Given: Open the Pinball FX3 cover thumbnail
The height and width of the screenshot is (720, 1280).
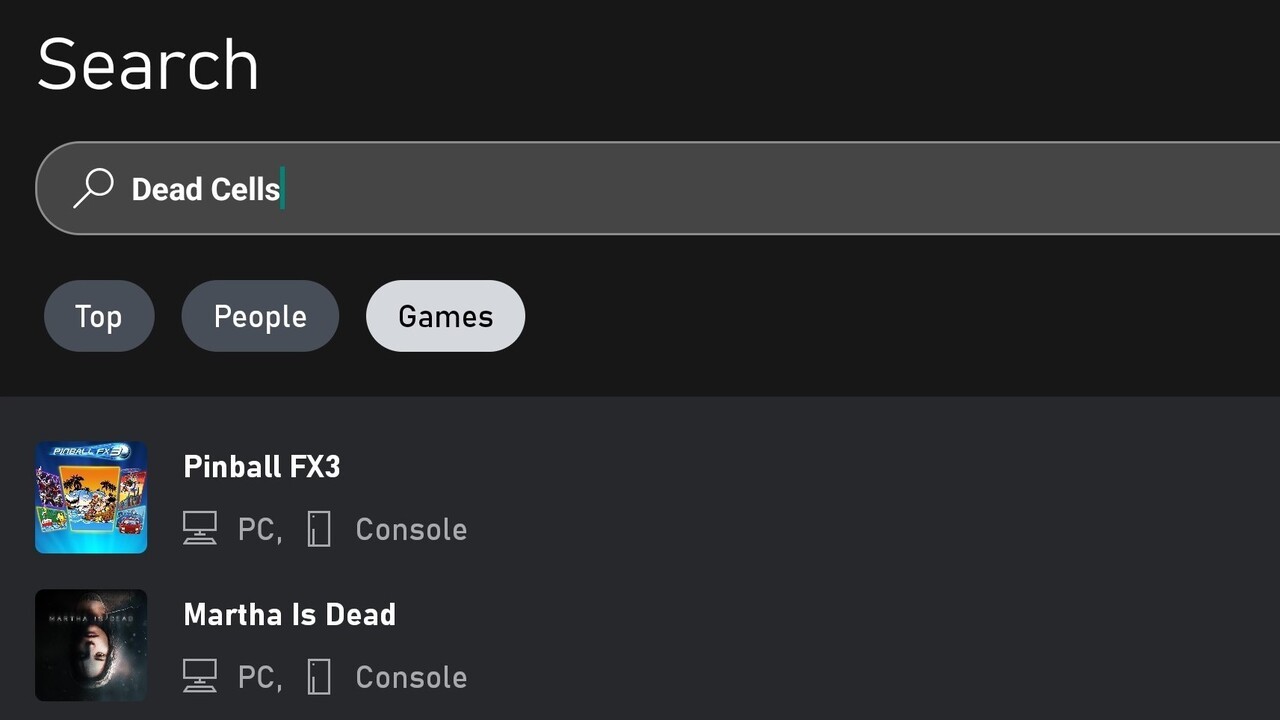Looking at the screenshot, I should (x=91, y=497).
